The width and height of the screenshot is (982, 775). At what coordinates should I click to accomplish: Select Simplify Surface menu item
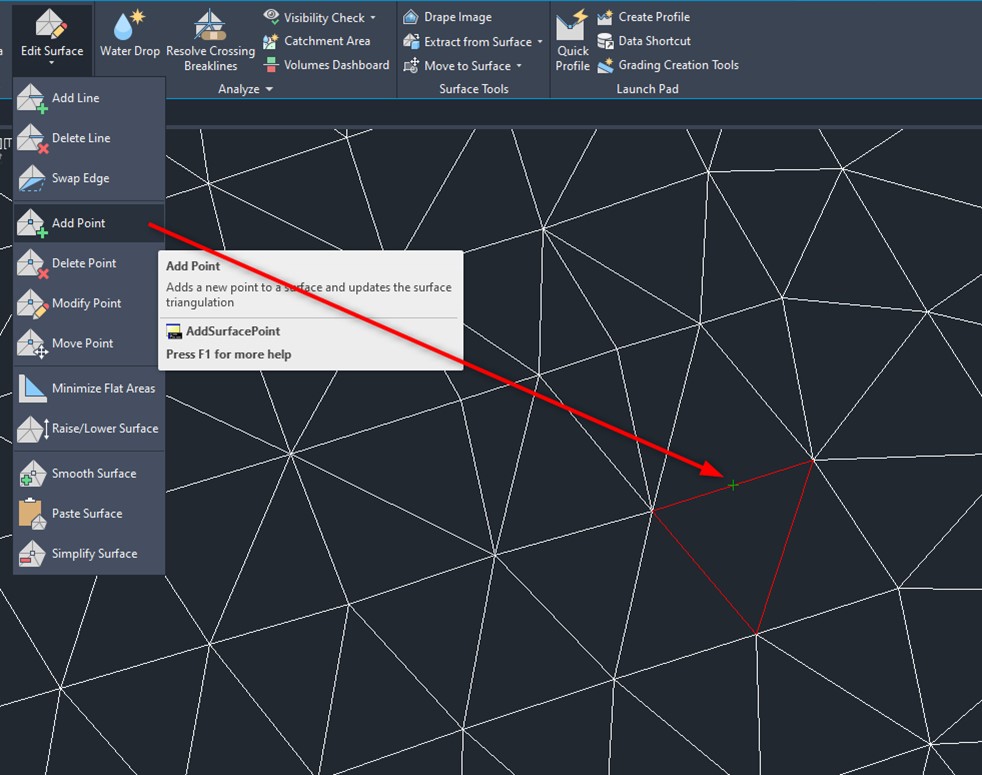94,553
